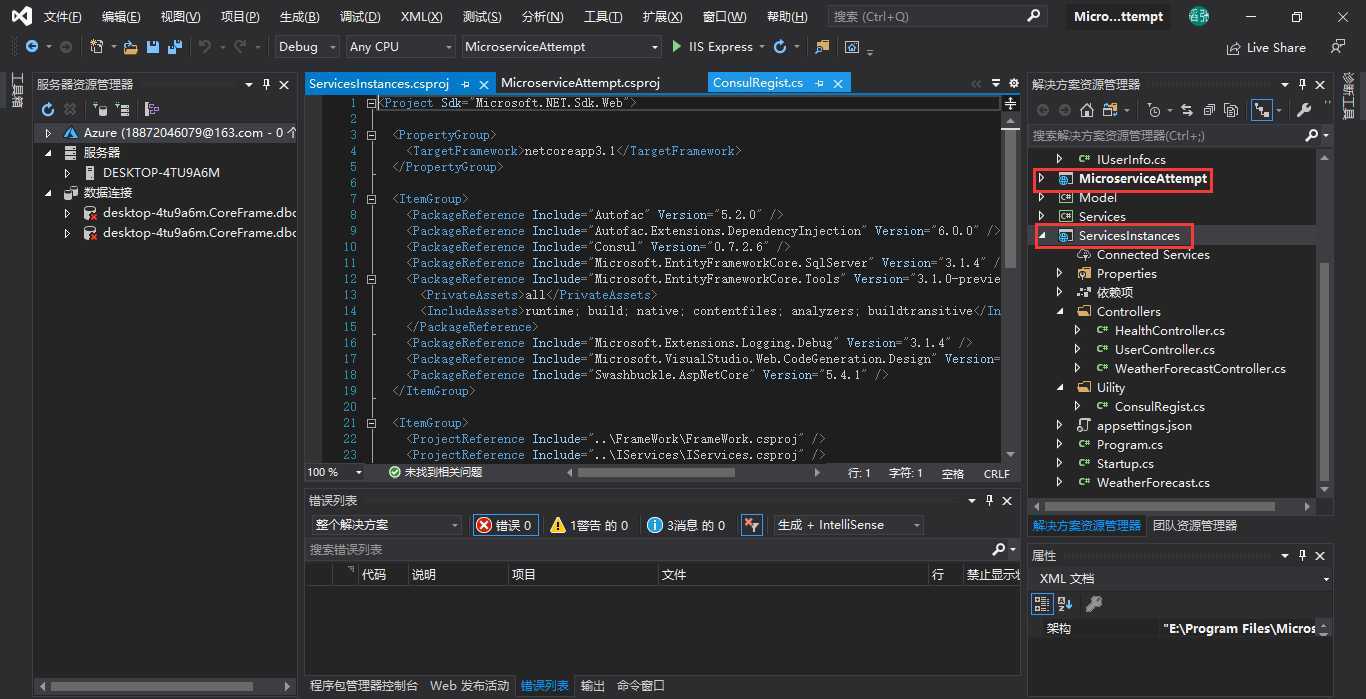Switch to the 输出 output tab
1366x699 pixels.
point(593,686)
